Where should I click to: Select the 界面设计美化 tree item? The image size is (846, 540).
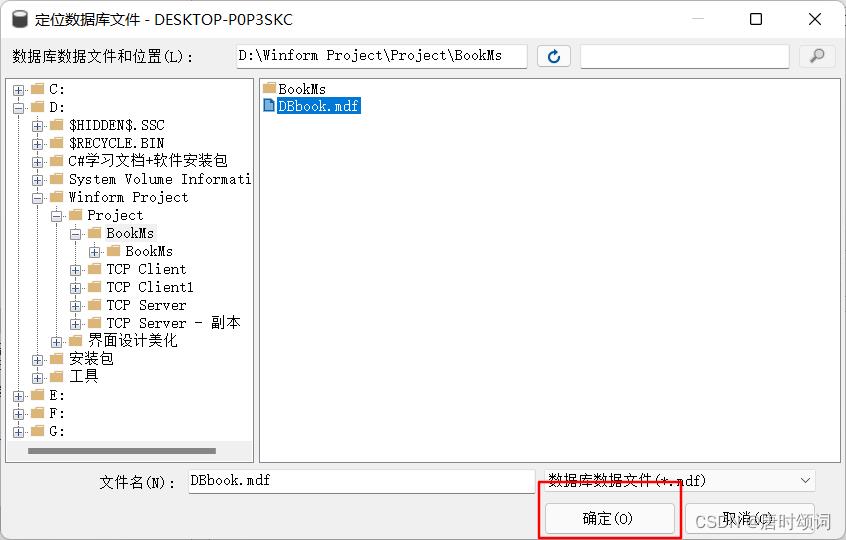[x=132, y=340]
